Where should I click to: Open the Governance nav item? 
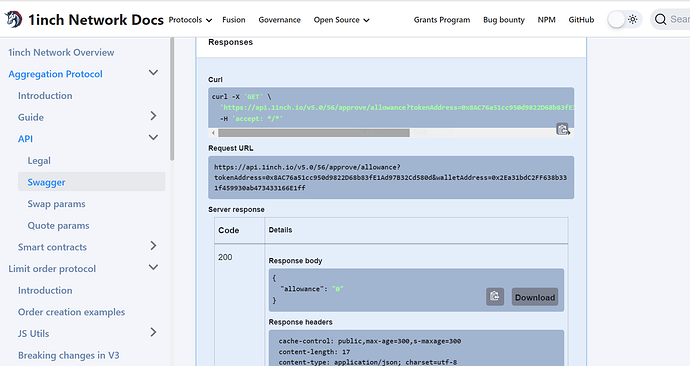279,20
